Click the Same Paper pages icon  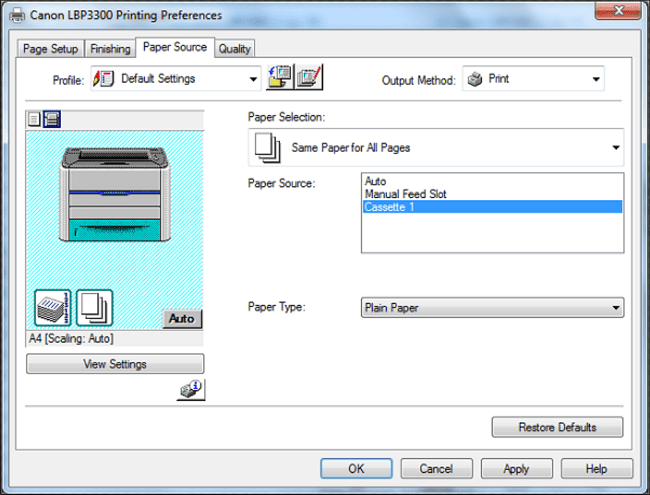tap(267, 148)
